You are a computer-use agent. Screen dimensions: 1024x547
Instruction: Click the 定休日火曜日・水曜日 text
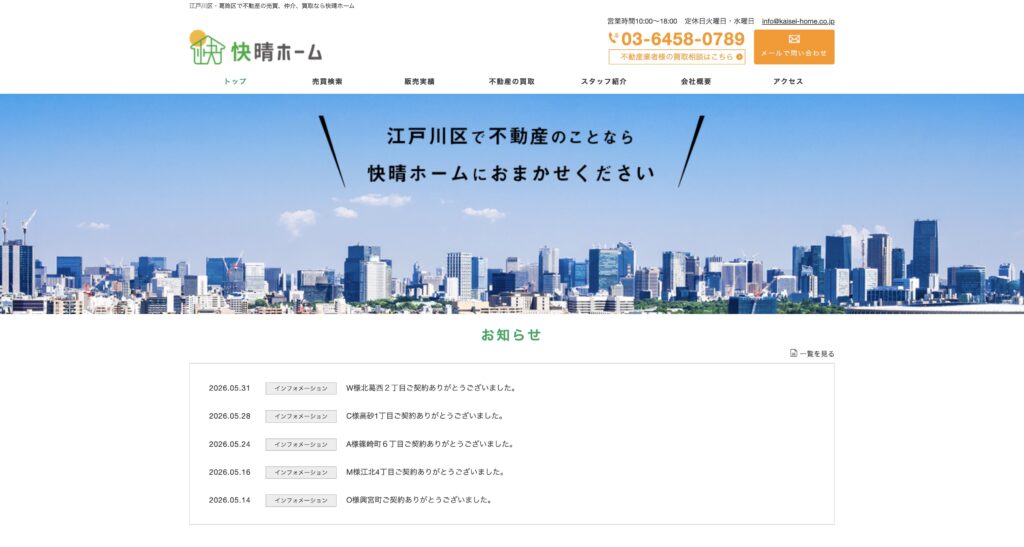[719, 22]
